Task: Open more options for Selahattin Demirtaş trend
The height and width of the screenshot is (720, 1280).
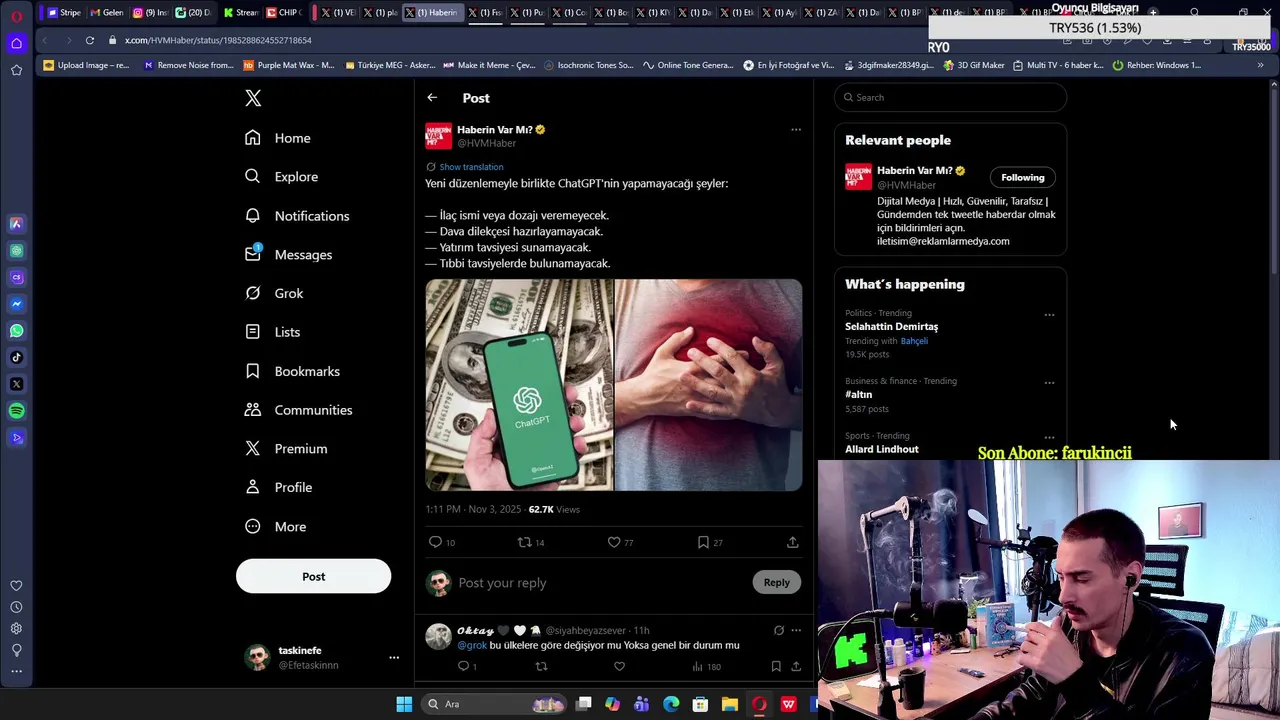Action: 1049,314
